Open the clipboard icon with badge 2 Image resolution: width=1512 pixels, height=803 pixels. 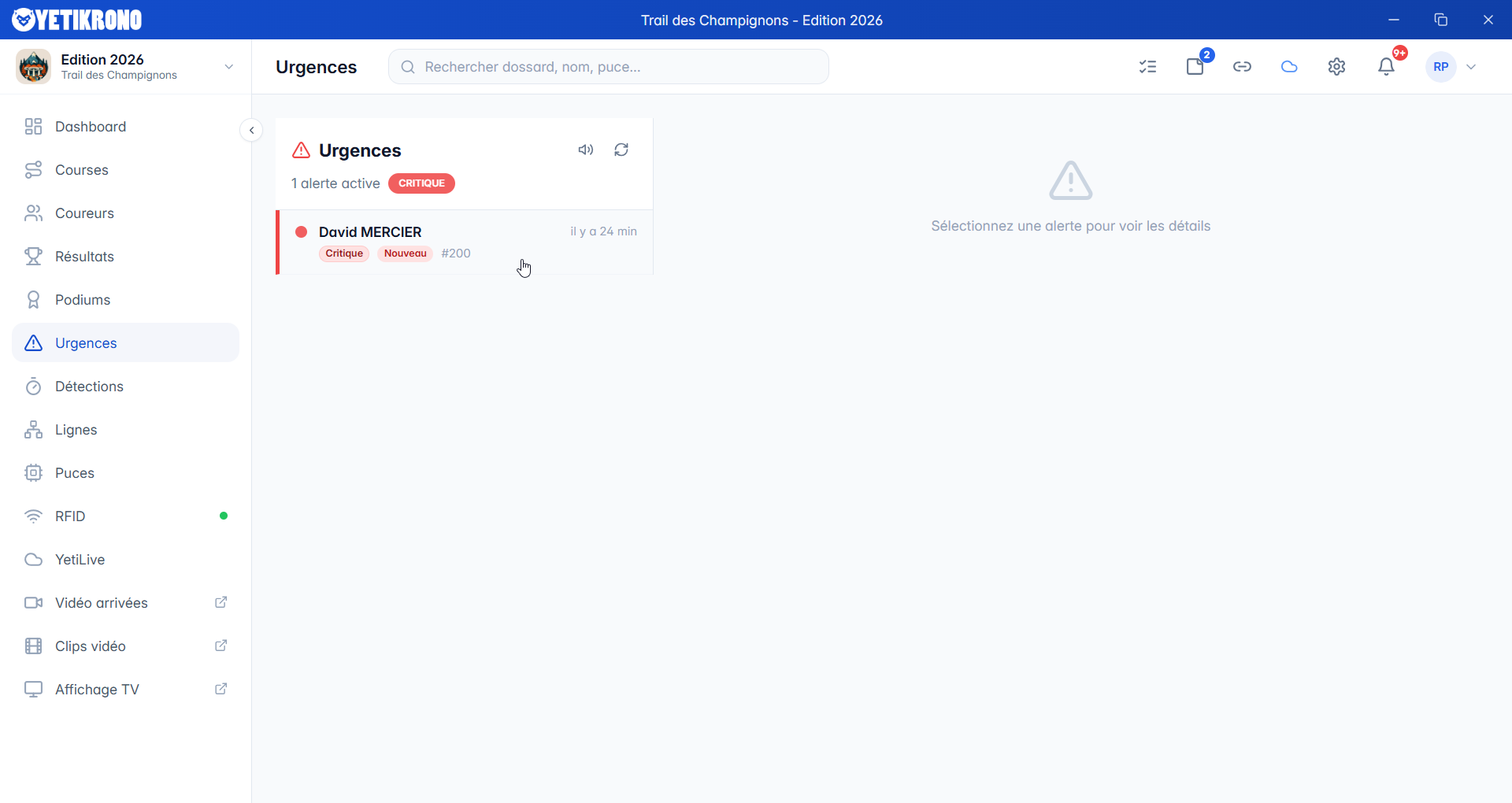point(1195,67)
